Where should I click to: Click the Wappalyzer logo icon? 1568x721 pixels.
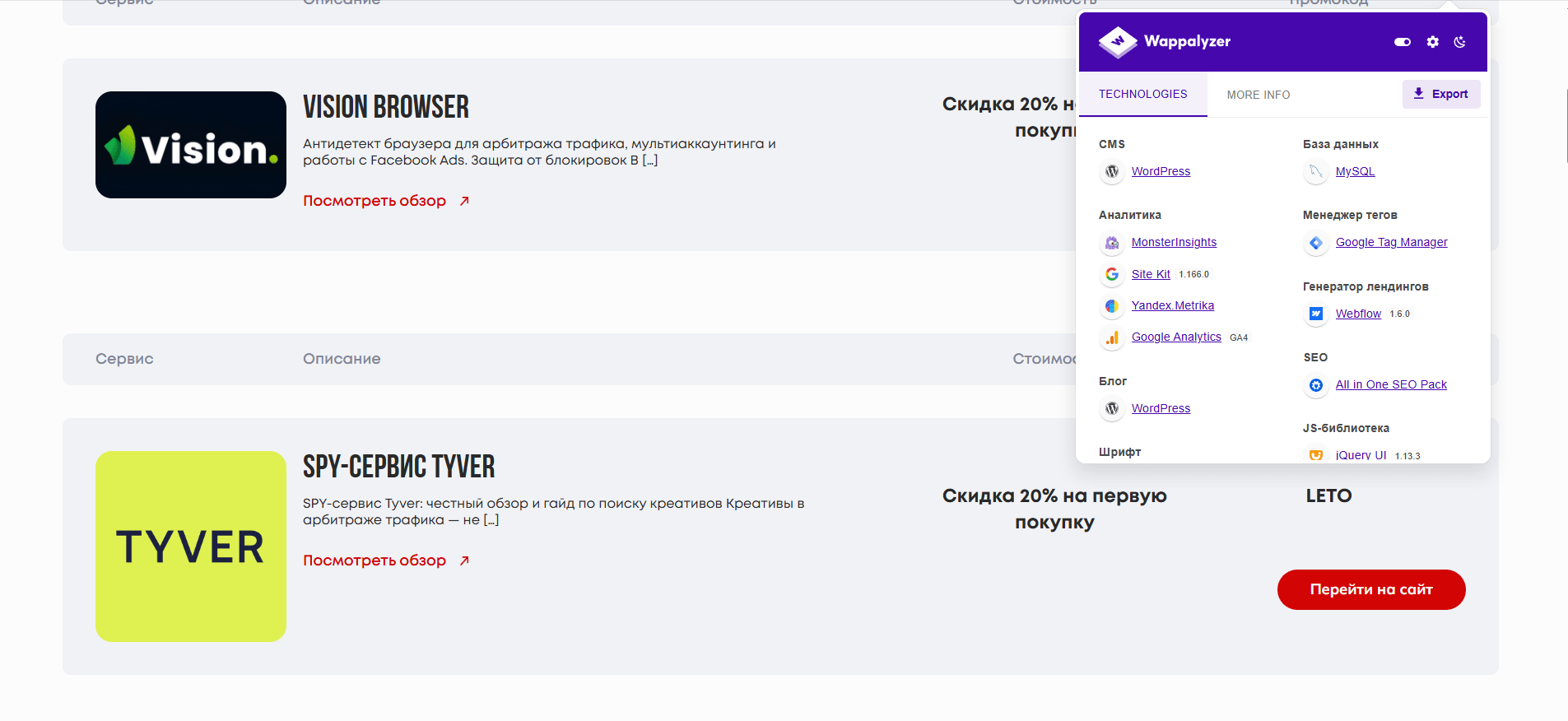[x=1118, y=42]
